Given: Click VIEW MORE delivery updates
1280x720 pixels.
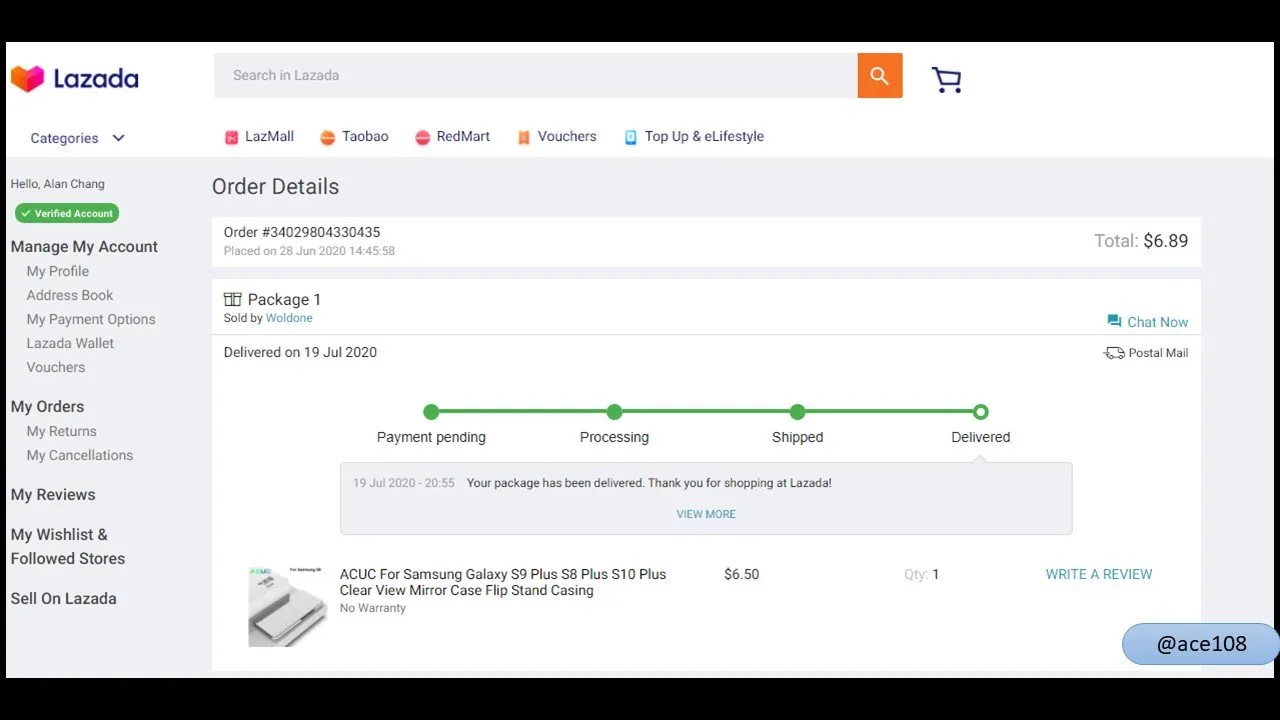Looking at the screenshot, I should click(x=706, y=514).
